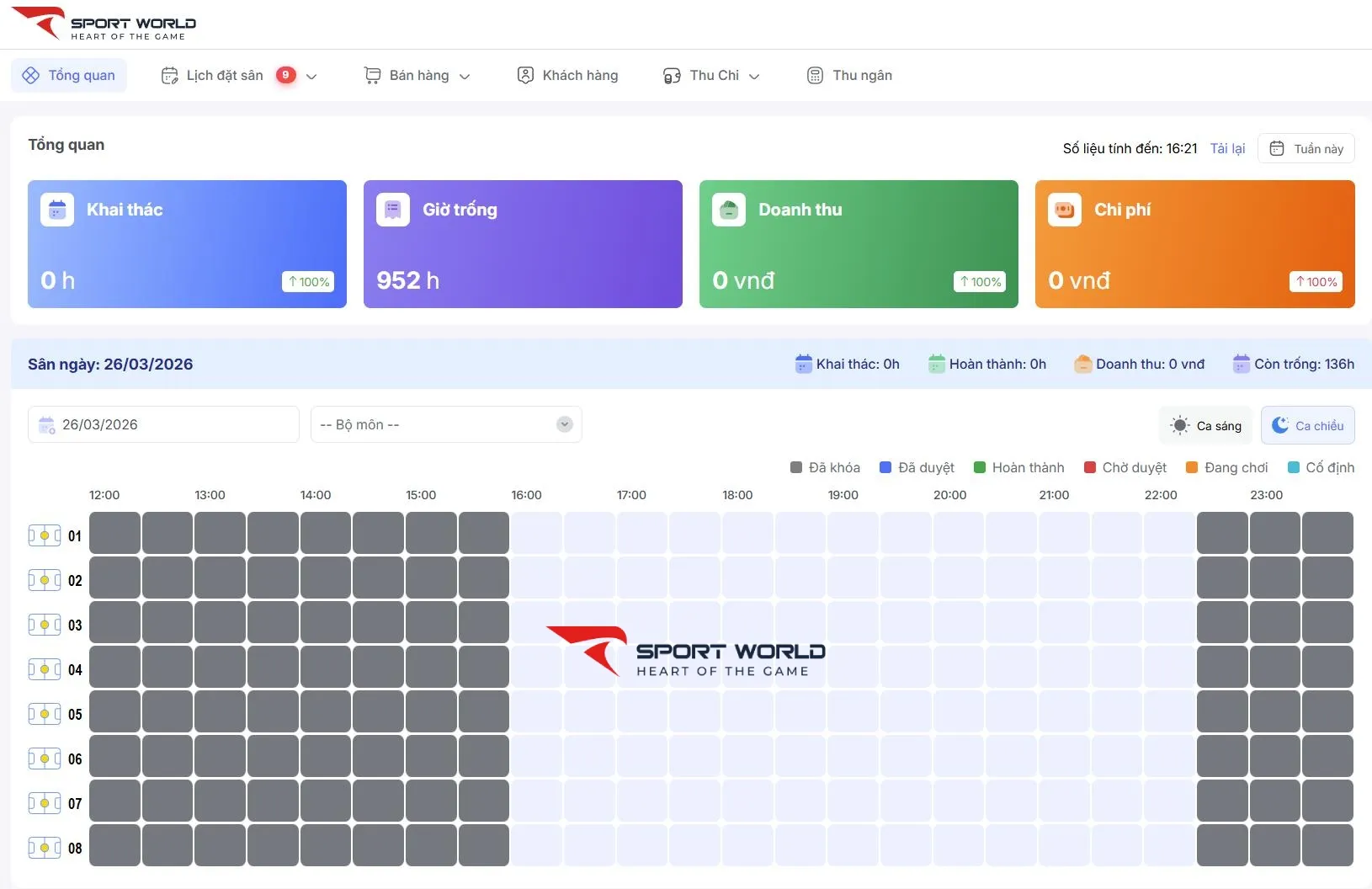
Task: Click the Khai thác calendar card icon
Action: pyautogui.click(x=57, y=210)
